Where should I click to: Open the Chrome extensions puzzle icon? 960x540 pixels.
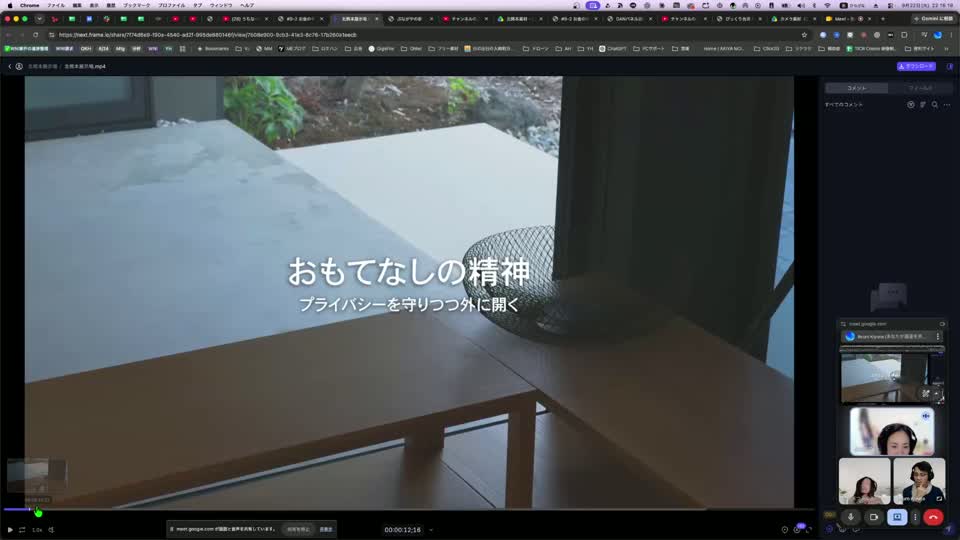pyautogui.click(x=904, y=35)
